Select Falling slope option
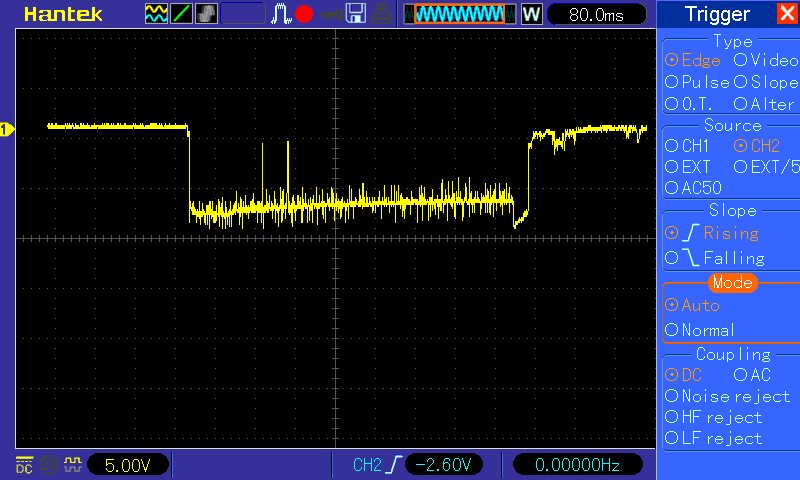This screenshot has height=480, width=800. coord(715,258)
